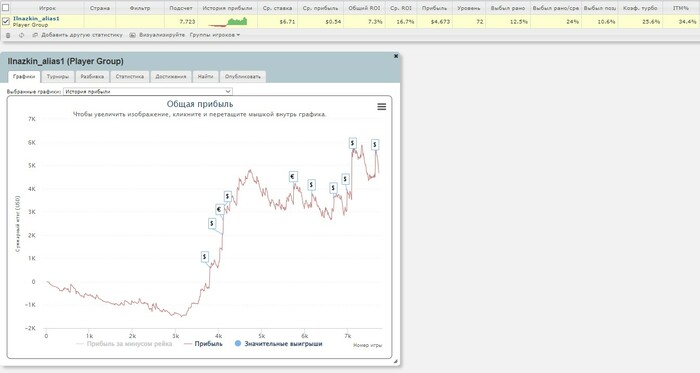The image size is (700, 373).
Task: Sort by the 'Ср. ставка' column header
Action: click(x=278, y=8)
